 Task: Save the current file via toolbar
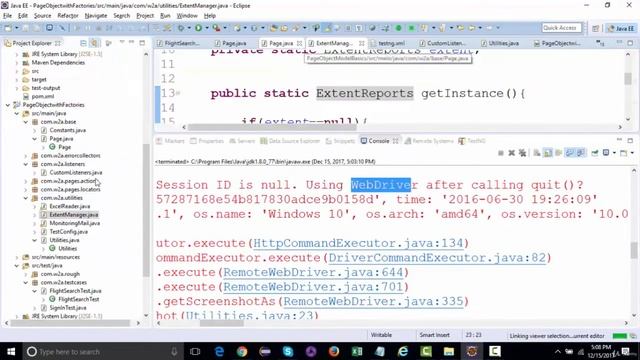point(26,28)
